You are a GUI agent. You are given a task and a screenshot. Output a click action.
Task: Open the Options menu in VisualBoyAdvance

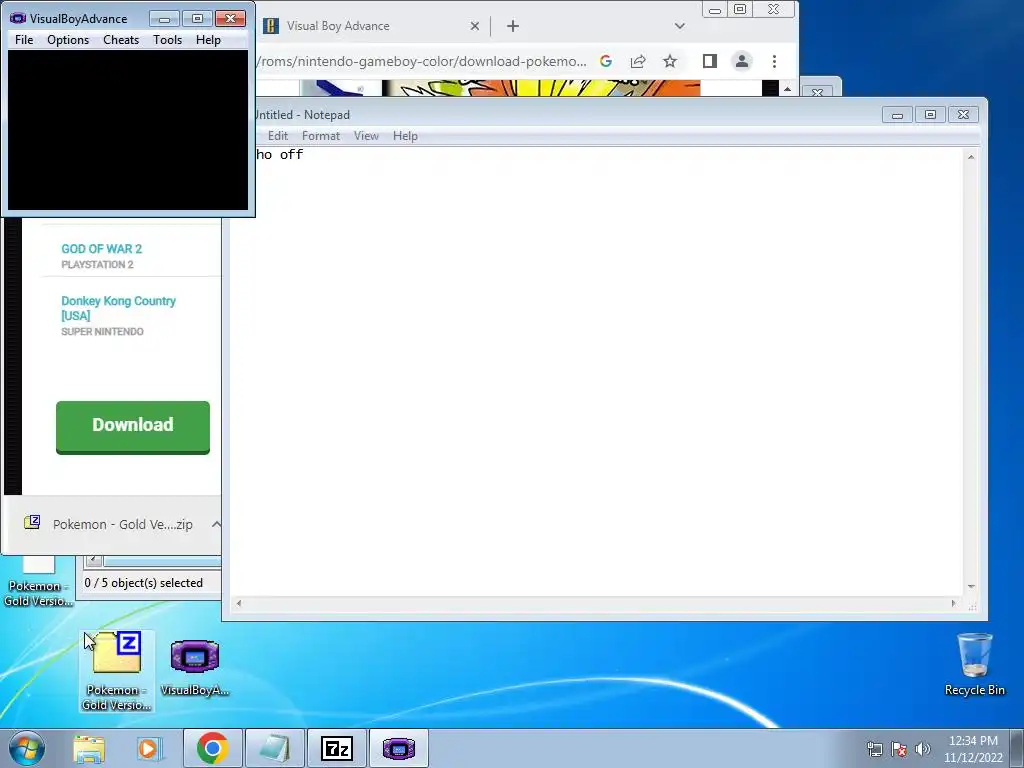[68, 40]
